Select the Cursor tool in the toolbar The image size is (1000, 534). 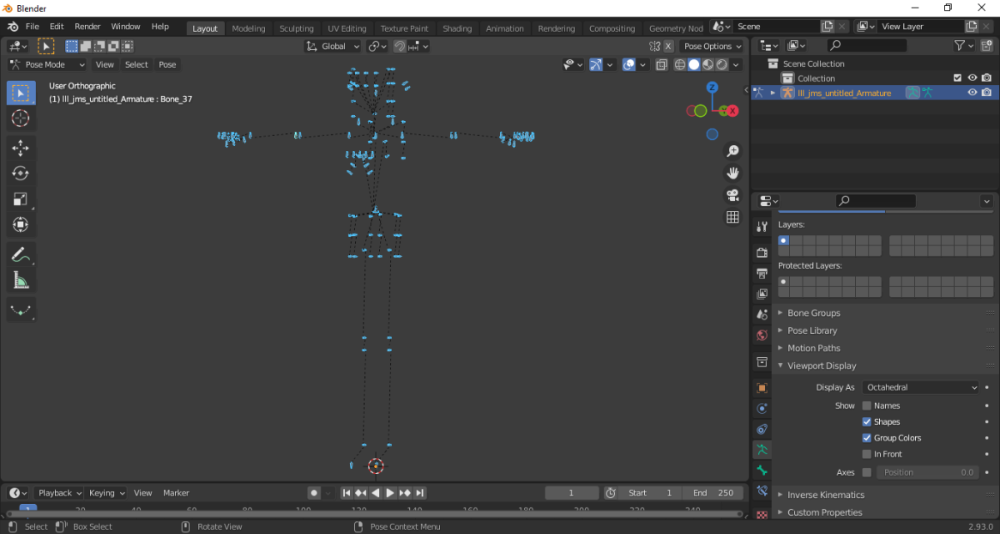click(20, 118)
